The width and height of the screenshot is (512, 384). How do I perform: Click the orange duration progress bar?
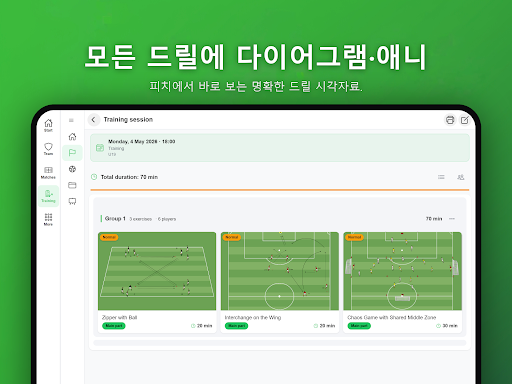pyautogui.click(x=280, y=190)
